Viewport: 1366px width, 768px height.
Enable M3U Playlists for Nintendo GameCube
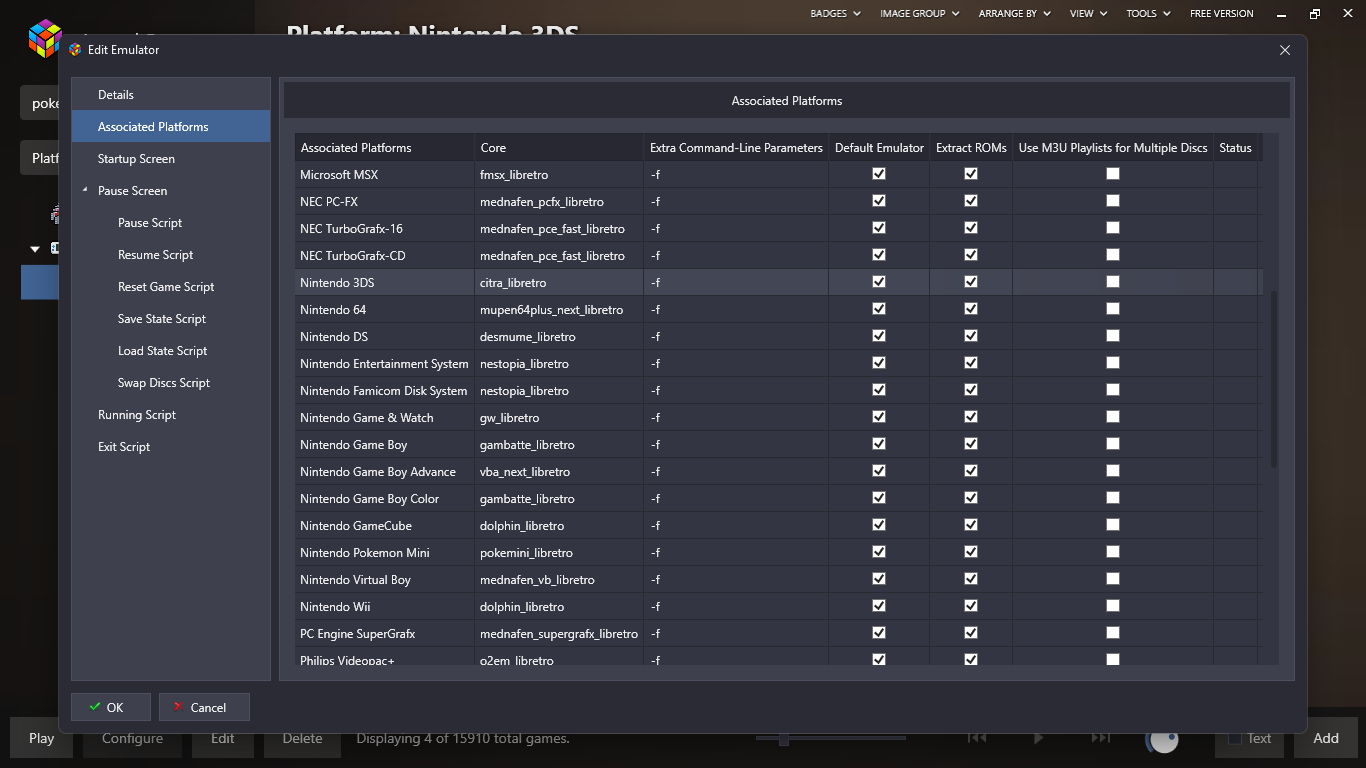(1113, 525)
